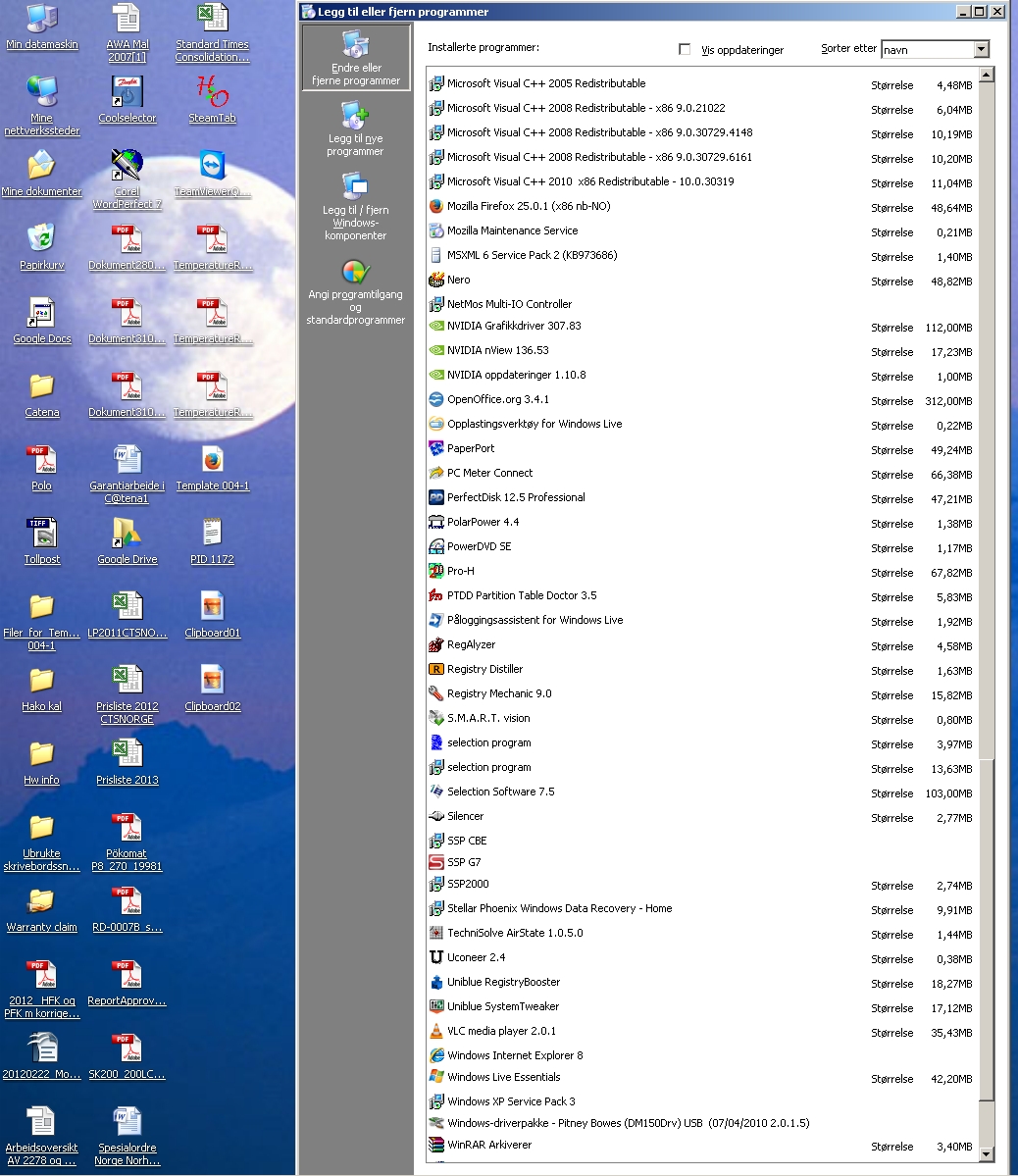Image resolution: width=1018 pixels, height=1176 pixels.
Task: Click the program list scroll up arrow
Action: click(x=987, y=75)
